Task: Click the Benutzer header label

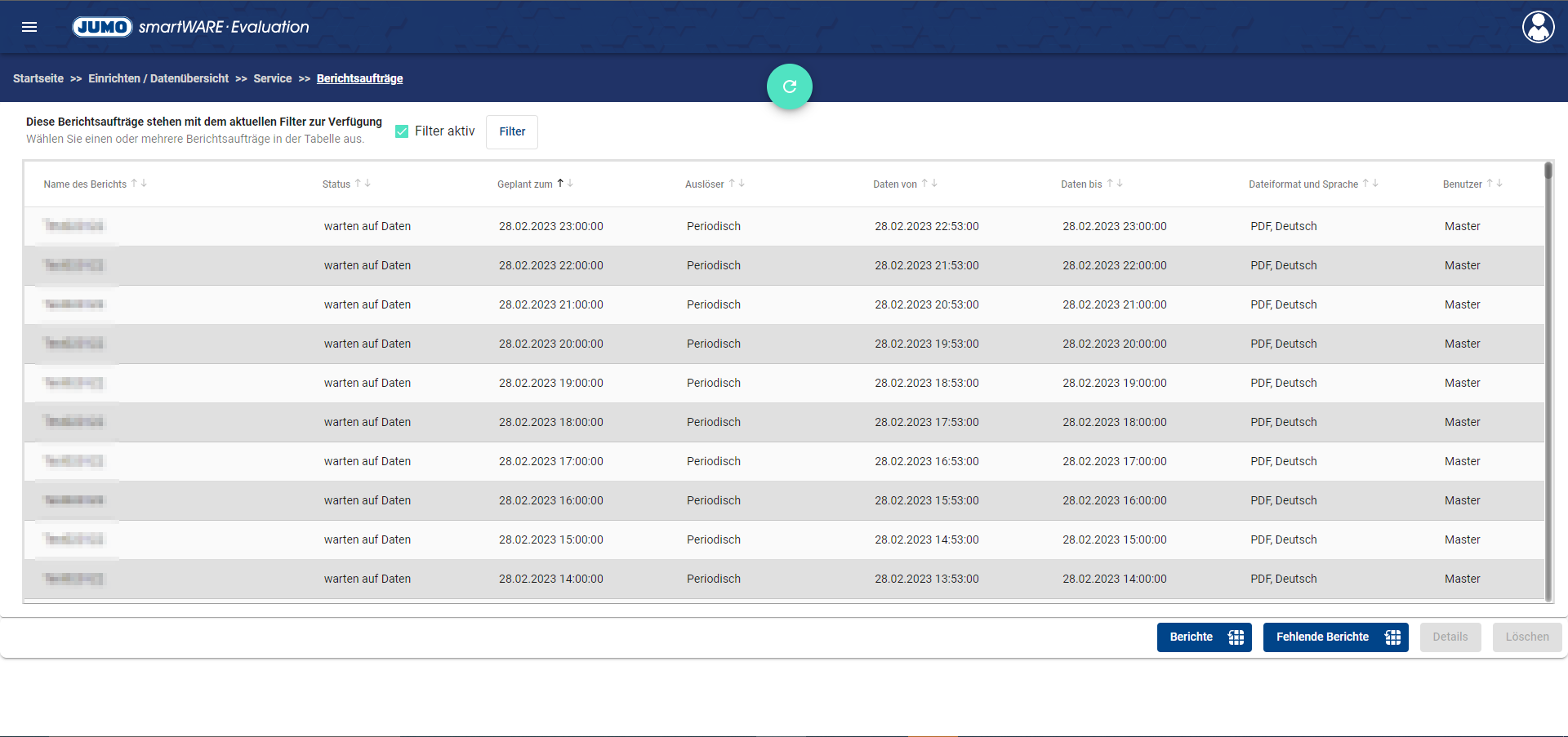Action: [x=1463, y=184]
